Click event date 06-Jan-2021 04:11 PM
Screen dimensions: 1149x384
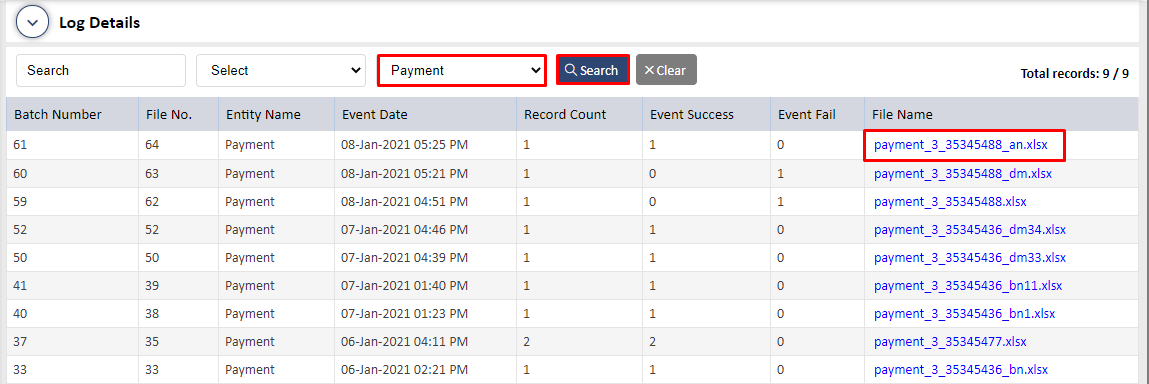[x=404, y=342]
